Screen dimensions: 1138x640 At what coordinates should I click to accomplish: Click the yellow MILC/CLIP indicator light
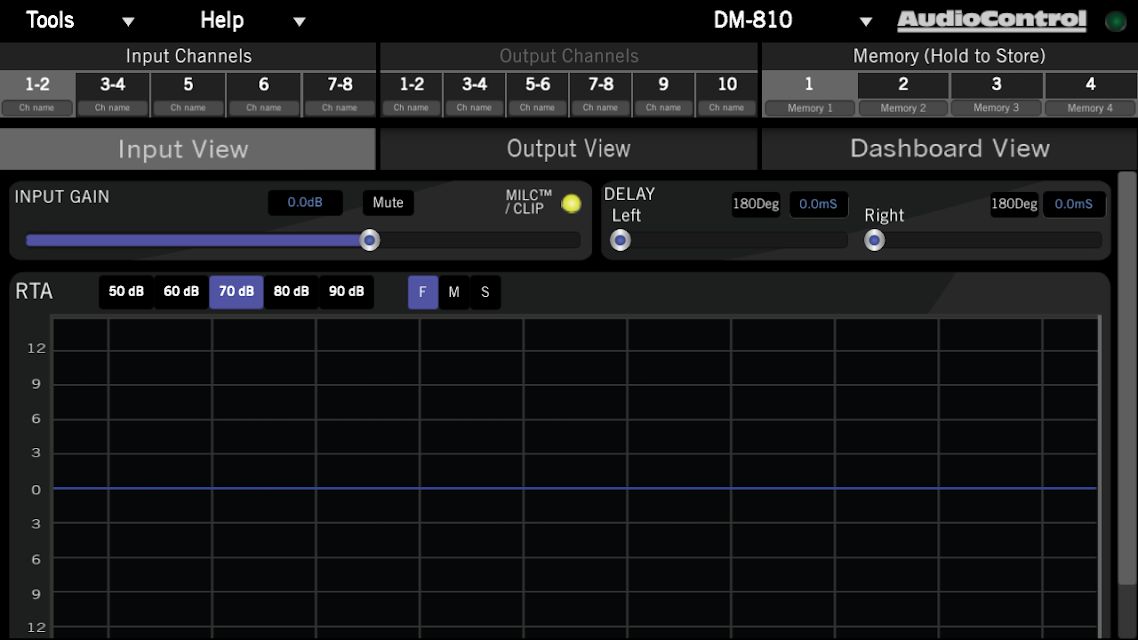(x=571, y=203)
